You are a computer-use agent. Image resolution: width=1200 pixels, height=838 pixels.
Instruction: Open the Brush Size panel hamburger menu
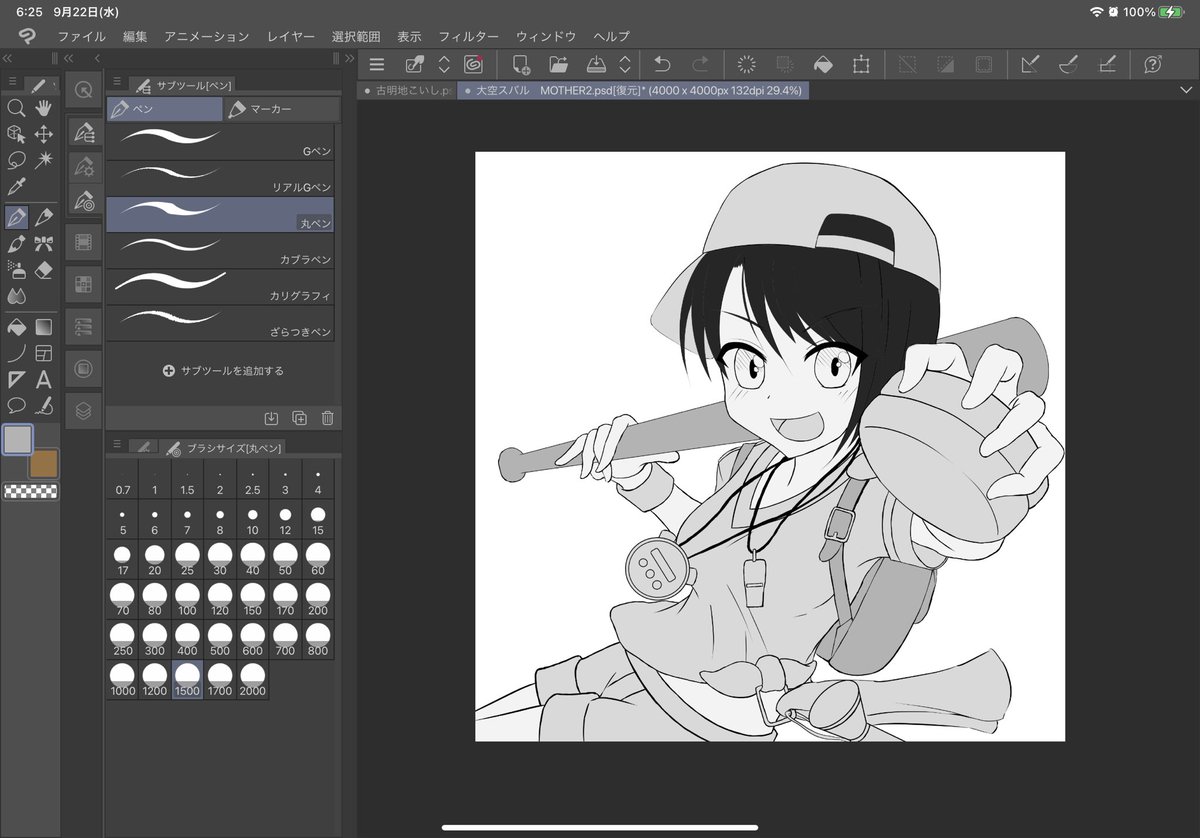coord(117,445)
